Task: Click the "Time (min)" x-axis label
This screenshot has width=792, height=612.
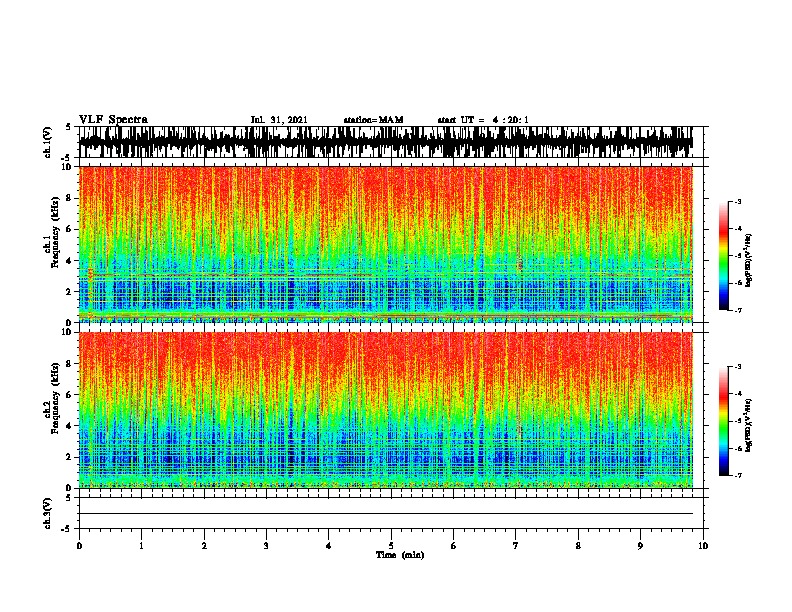Action: [400, 555]
